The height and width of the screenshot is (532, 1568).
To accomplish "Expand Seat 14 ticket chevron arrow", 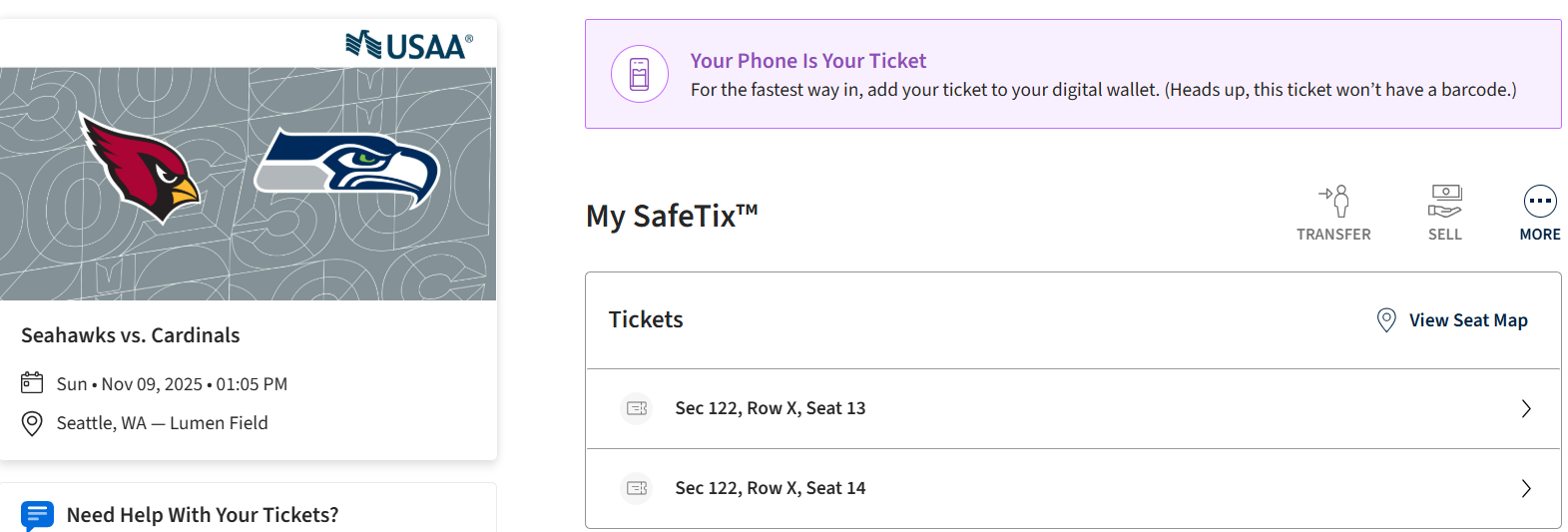I will 1526,488.
